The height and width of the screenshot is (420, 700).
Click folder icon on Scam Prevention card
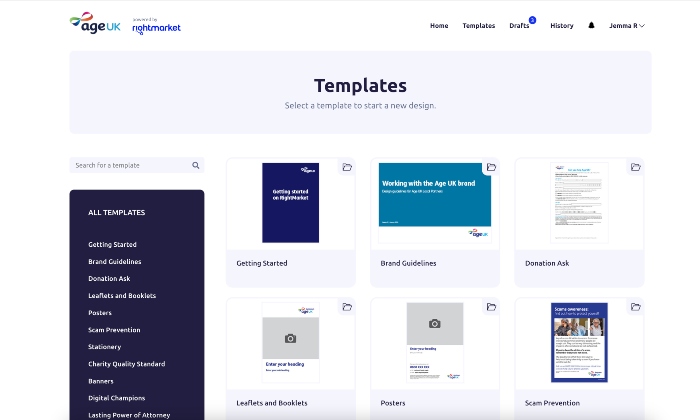tap(635, 307)
